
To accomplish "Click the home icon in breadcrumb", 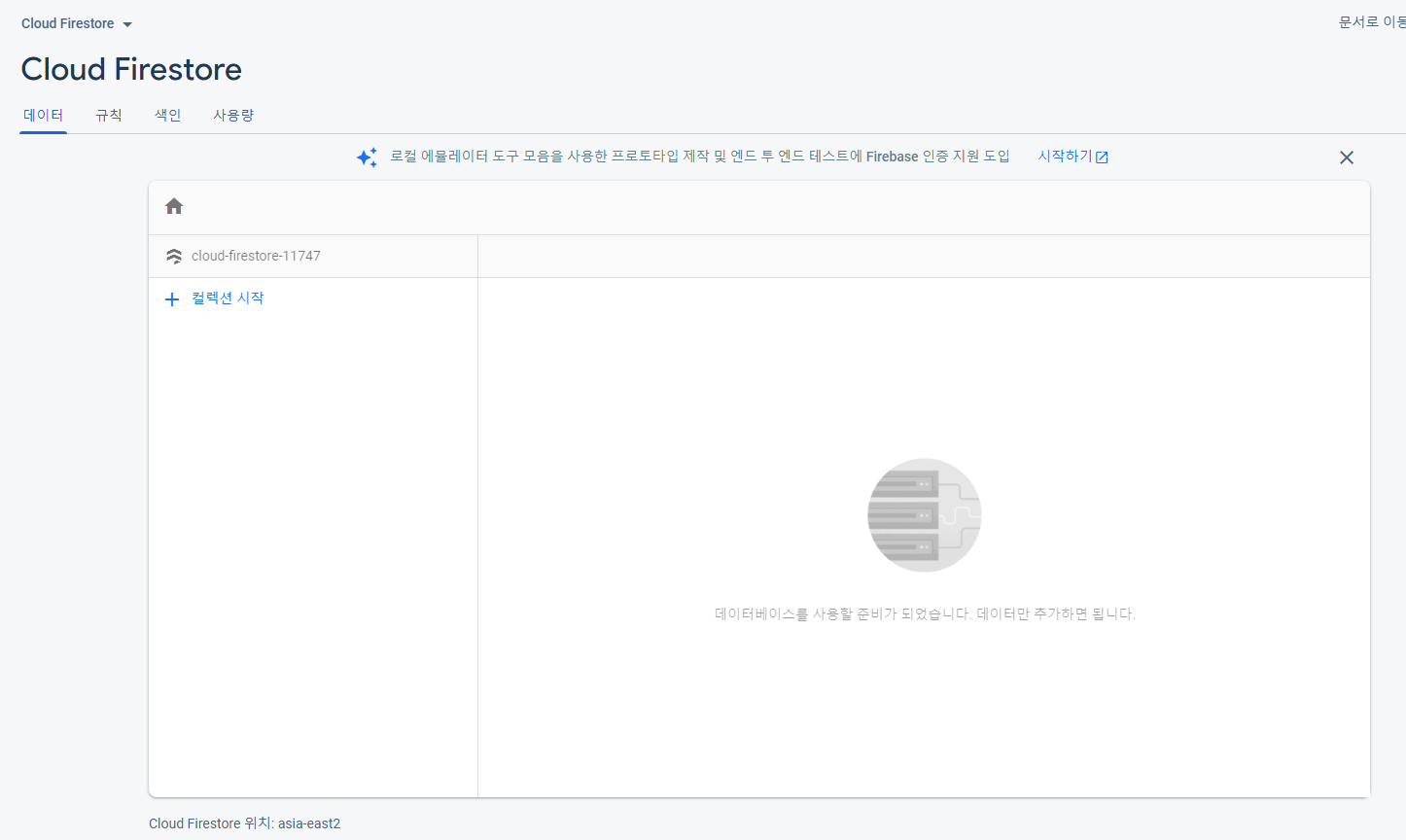I will (x=174, y=206).
